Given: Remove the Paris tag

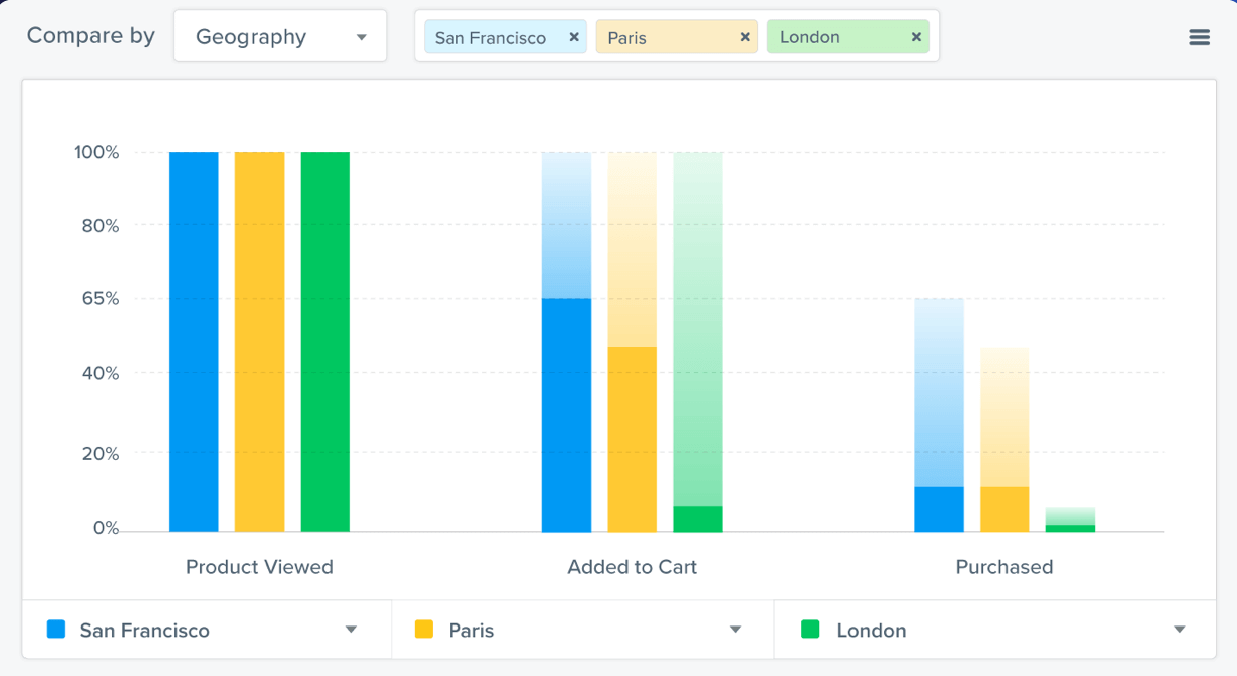Looking at the screenshot, I should (x=745, y=37).
